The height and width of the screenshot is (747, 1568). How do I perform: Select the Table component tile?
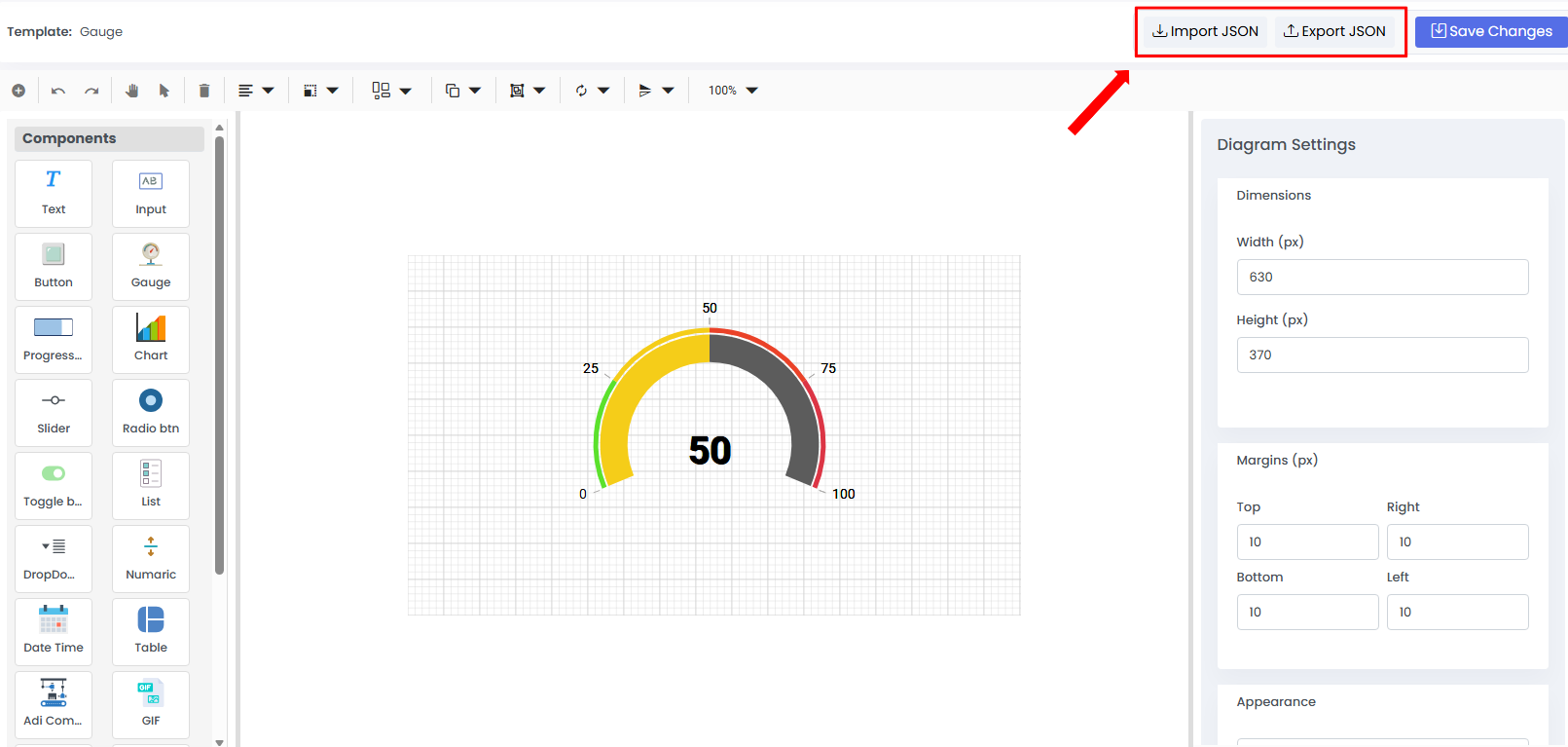tap(151, 631)
